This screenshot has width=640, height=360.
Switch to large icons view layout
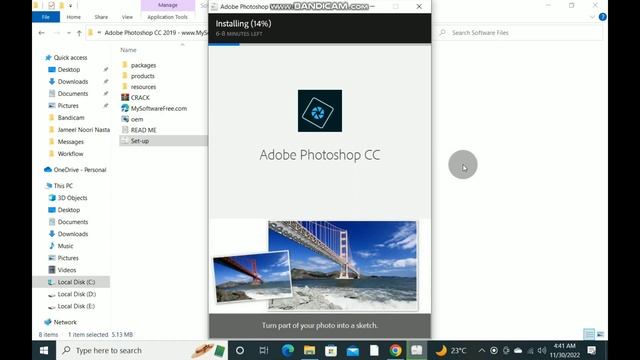coord(600,334)
